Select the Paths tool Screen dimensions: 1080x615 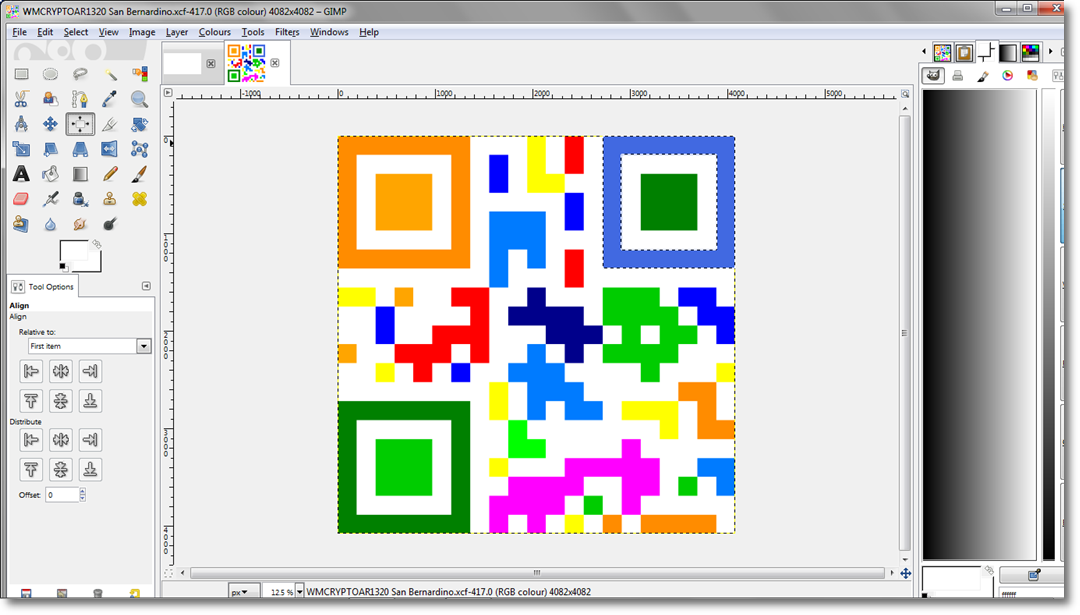(x=80, y=99)
